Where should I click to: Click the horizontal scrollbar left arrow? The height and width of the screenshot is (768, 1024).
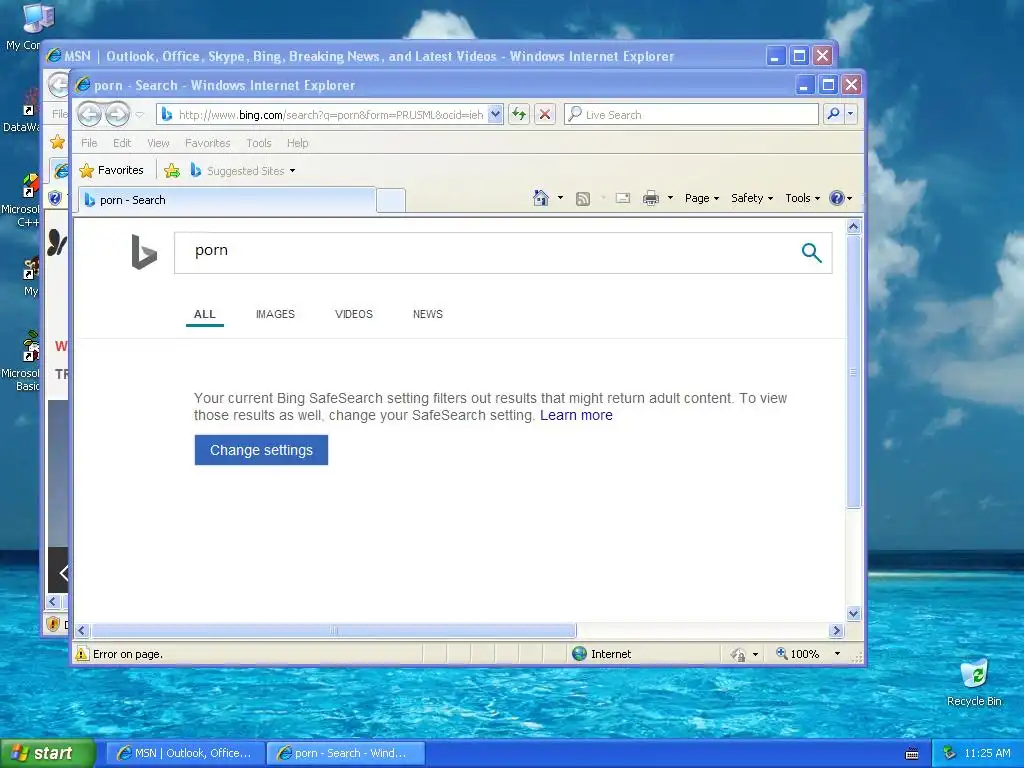click(82, 630)
